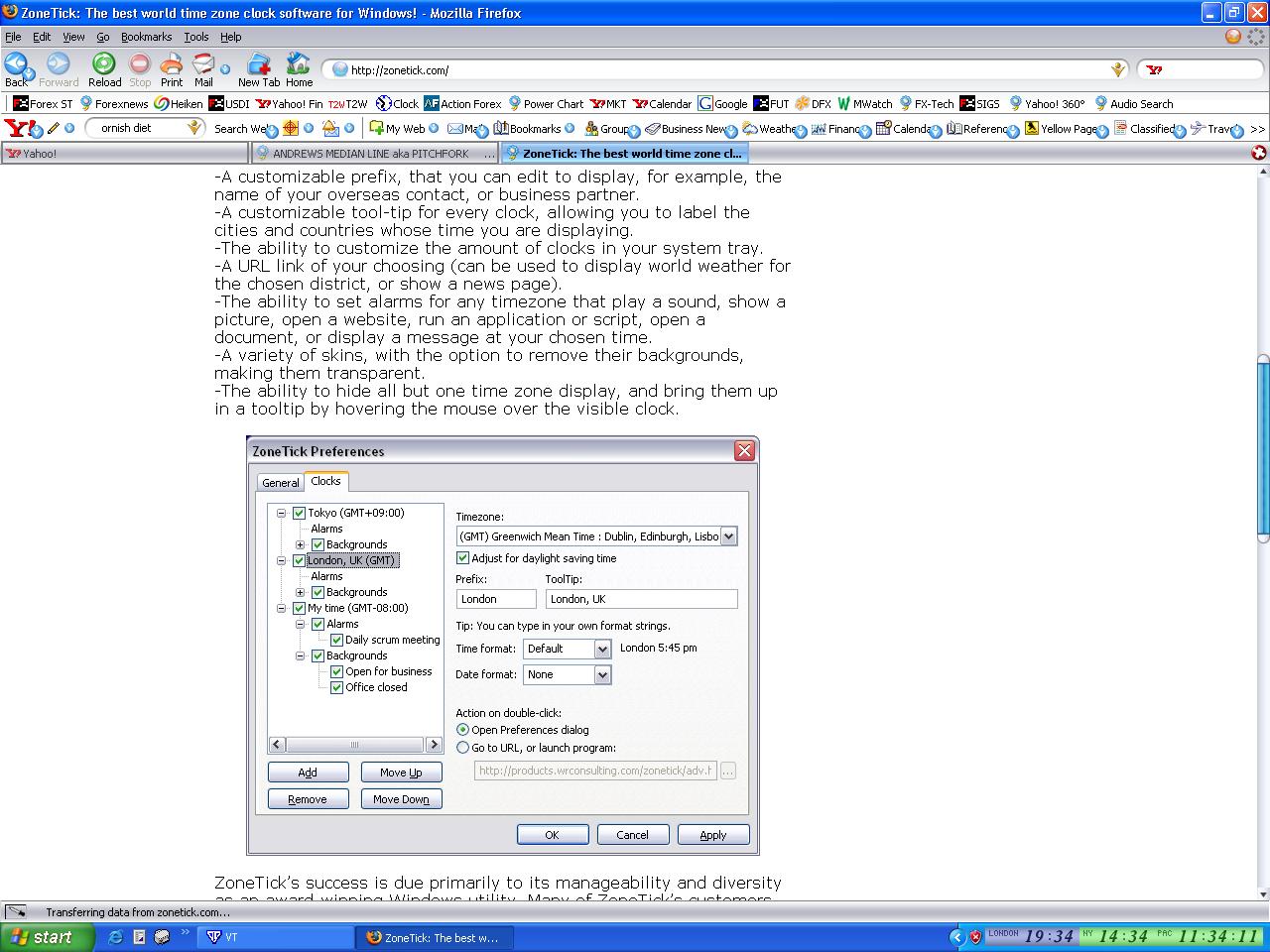Click the Windows start button
The image size is (1270, 952).
coord(48,937)
